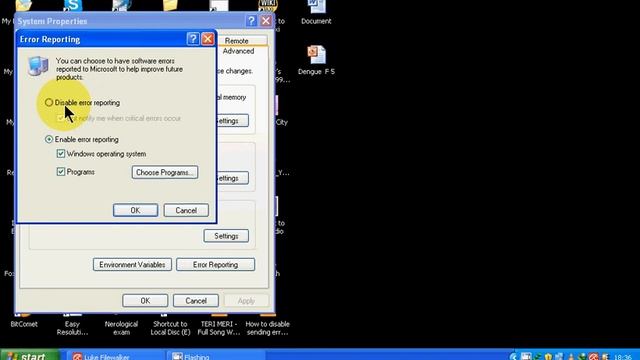Select the Dengue F S desktop icon
Image resolution: width=640 pixels, height=360 pixels.
click(316, 60)
